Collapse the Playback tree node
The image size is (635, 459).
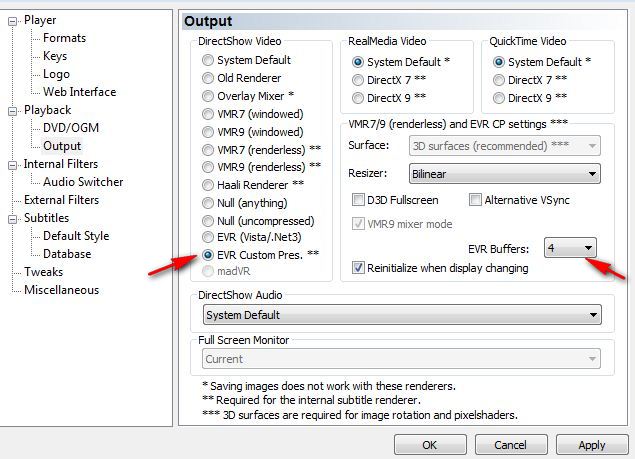[13, 111]
